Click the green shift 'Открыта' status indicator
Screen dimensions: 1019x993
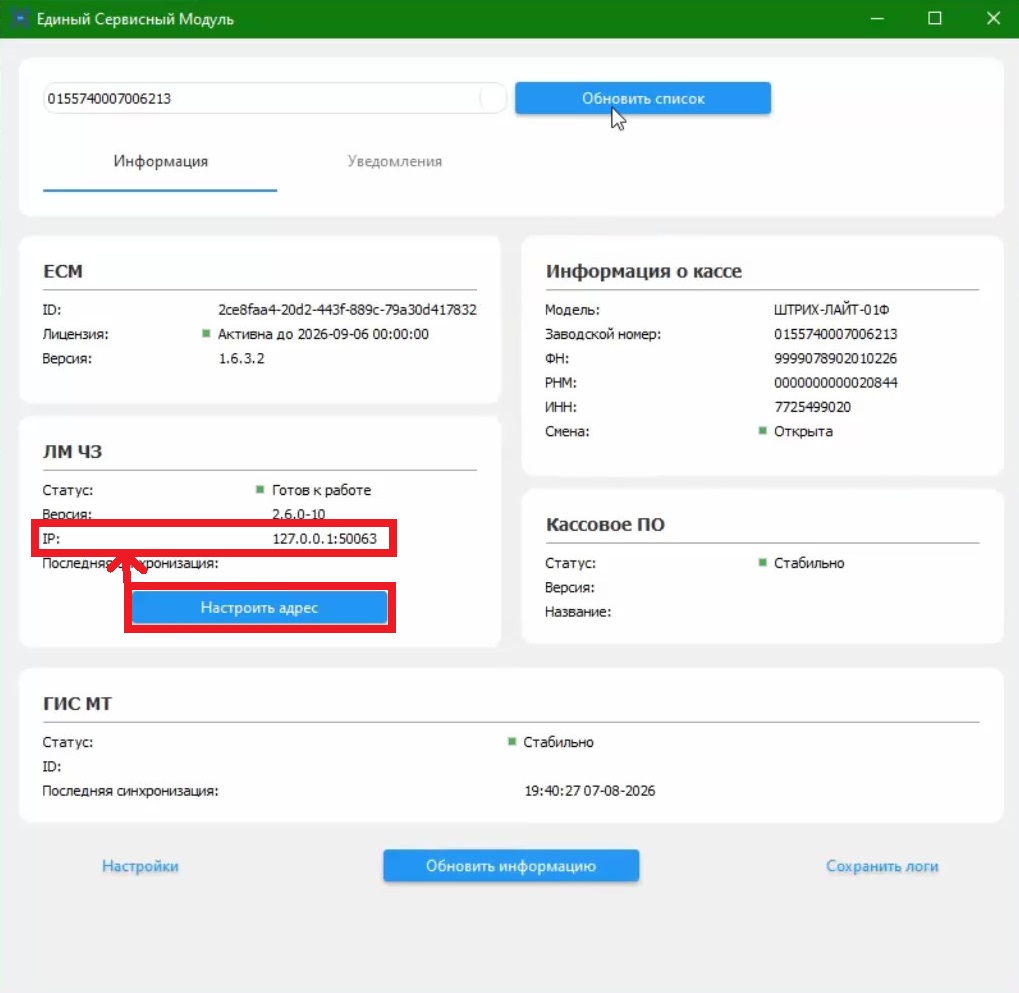point(762,430)
